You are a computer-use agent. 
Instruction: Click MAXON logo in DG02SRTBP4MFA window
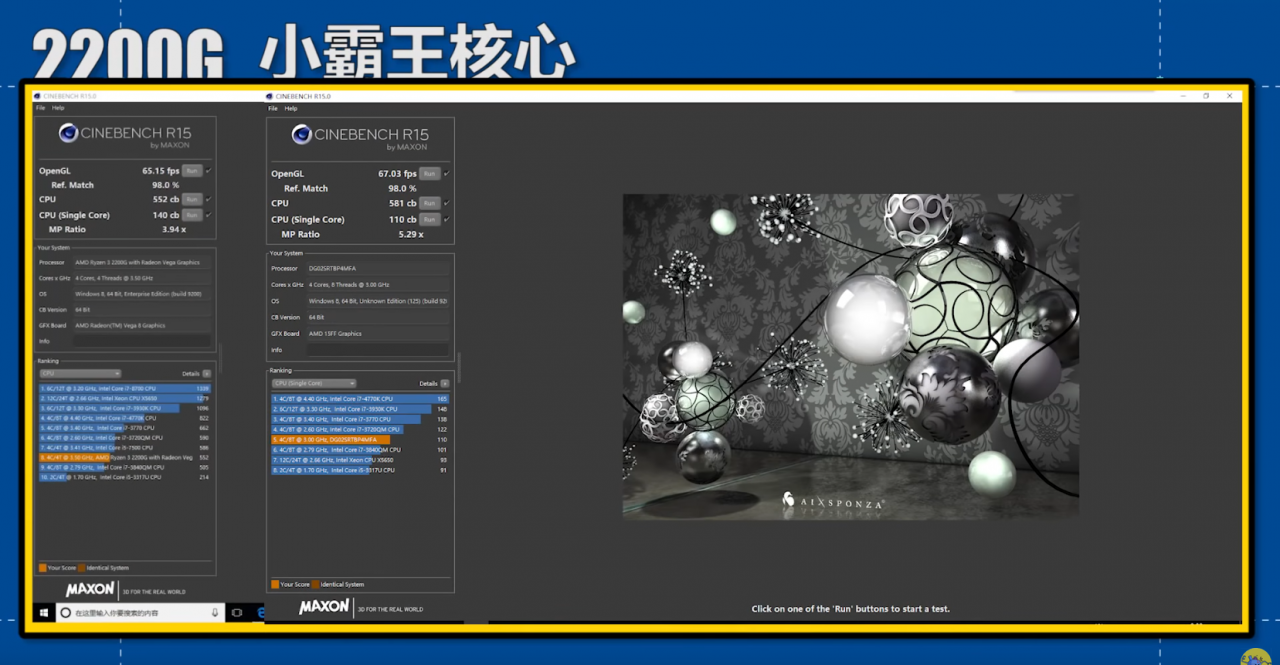tap(324, 607)
